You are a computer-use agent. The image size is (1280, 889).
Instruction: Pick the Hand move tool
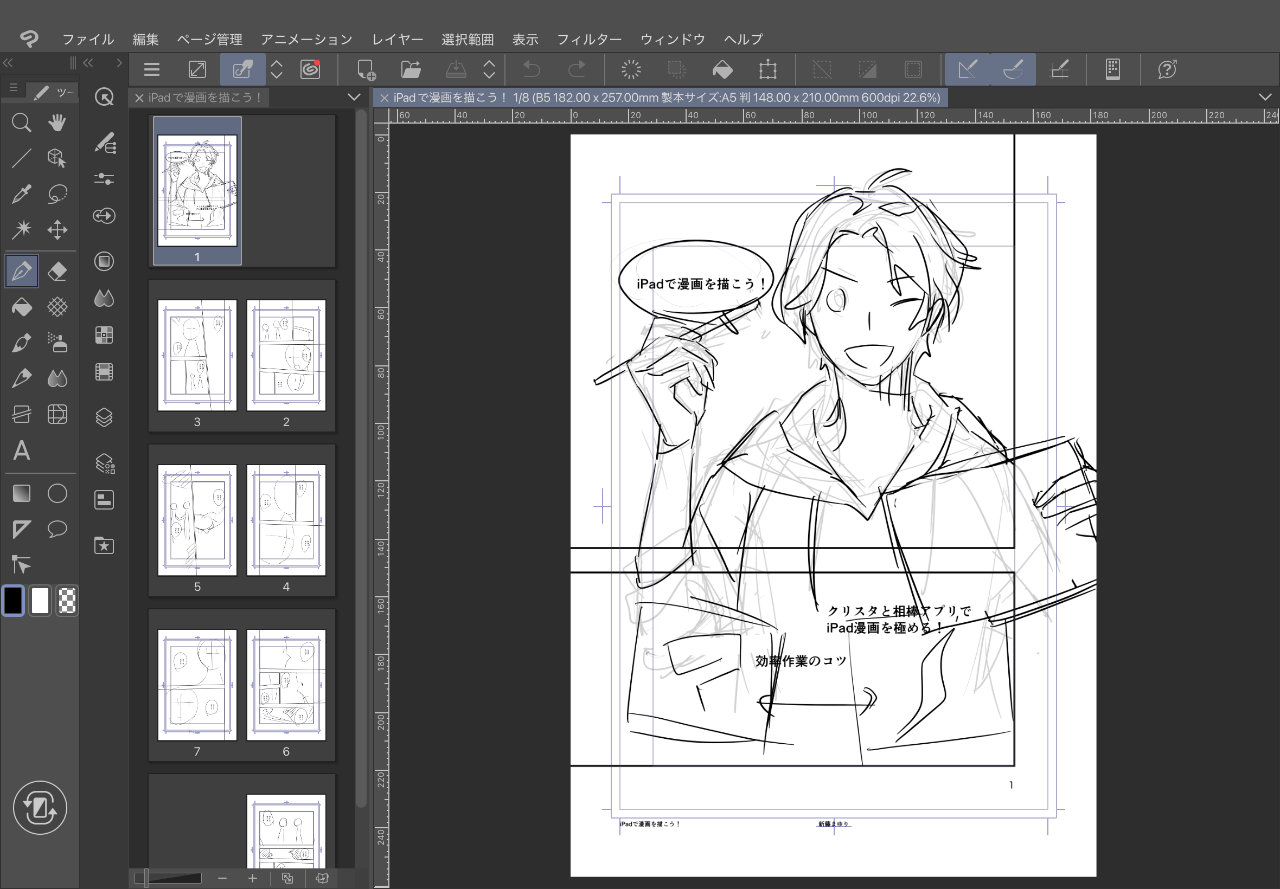(x=58, y=123)
